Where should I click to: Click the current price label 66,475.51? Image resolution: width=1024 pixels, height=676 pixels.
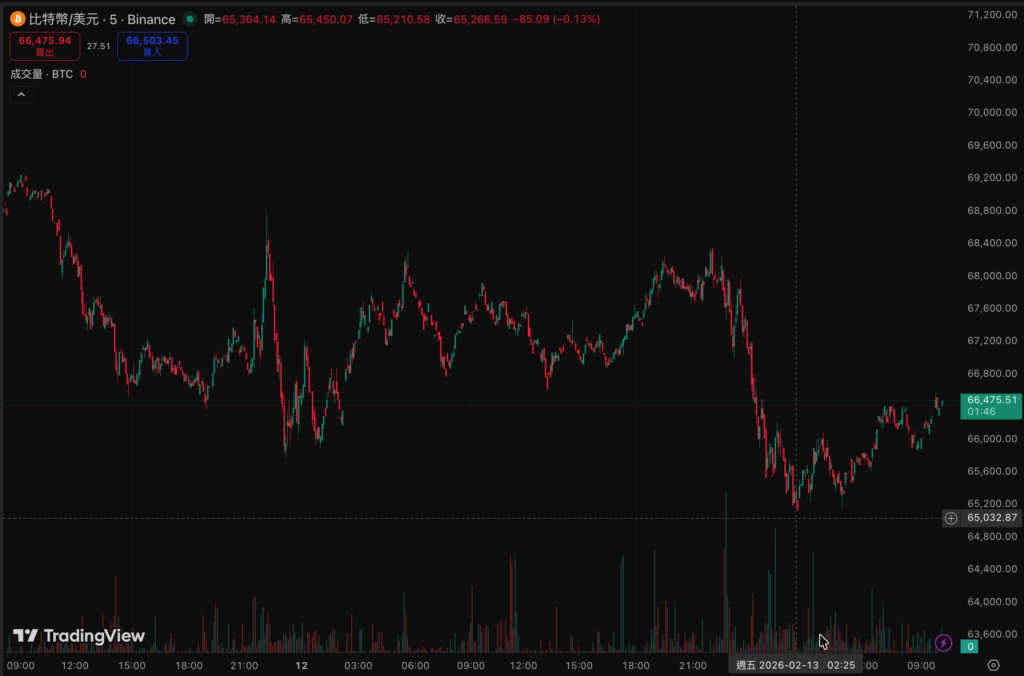coord(991,400)
